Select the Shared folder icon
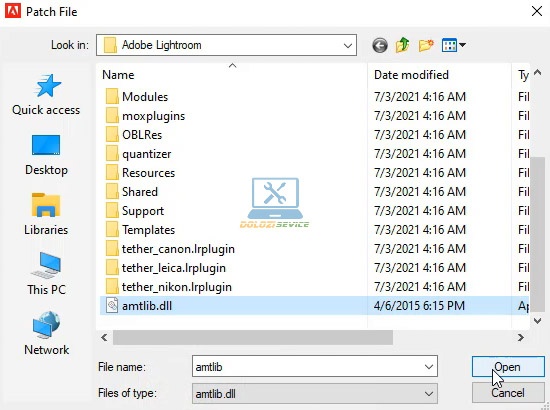 point(112,191)
